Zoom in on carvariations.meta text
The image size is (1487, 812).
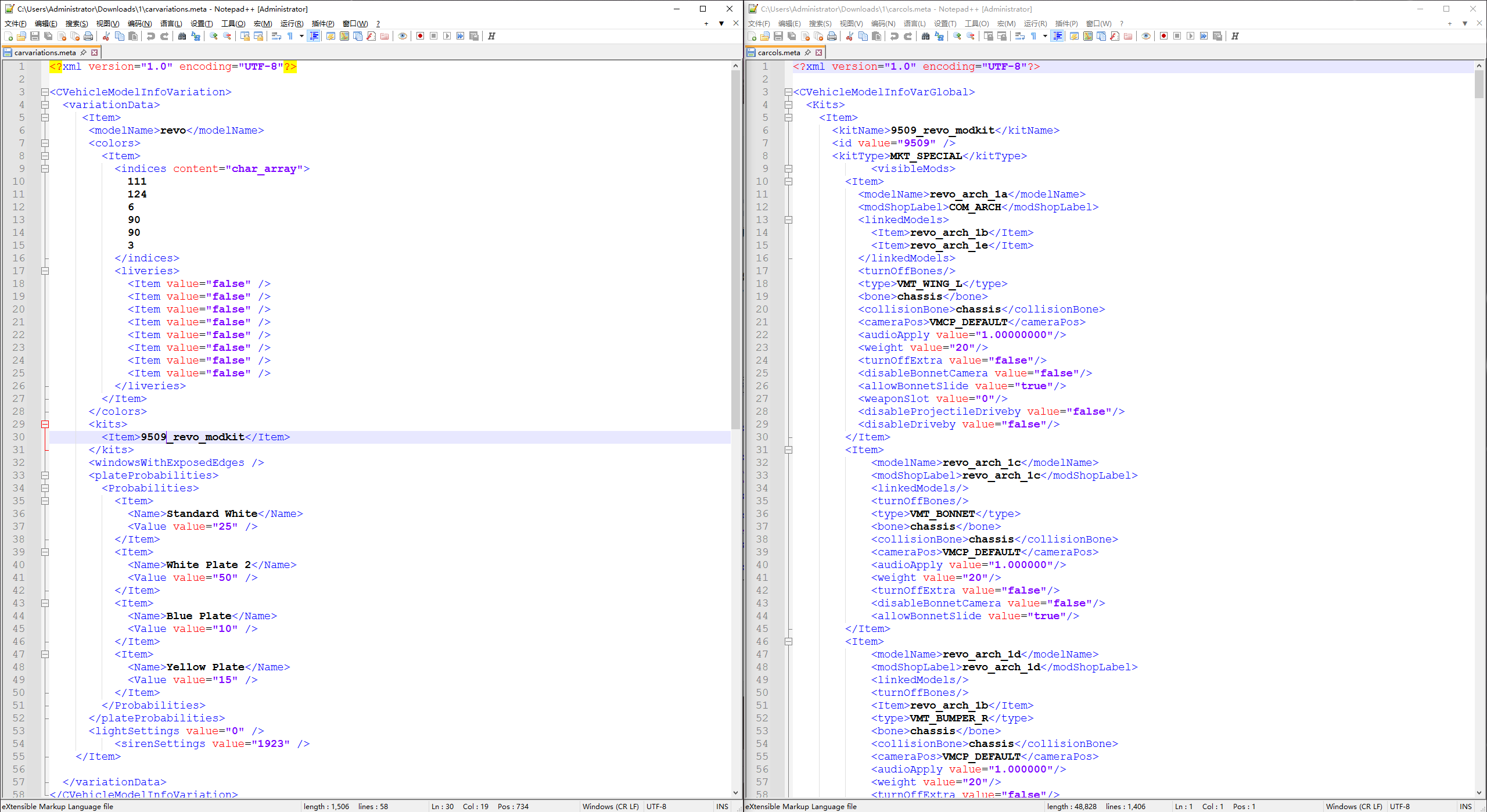point(214,36)
